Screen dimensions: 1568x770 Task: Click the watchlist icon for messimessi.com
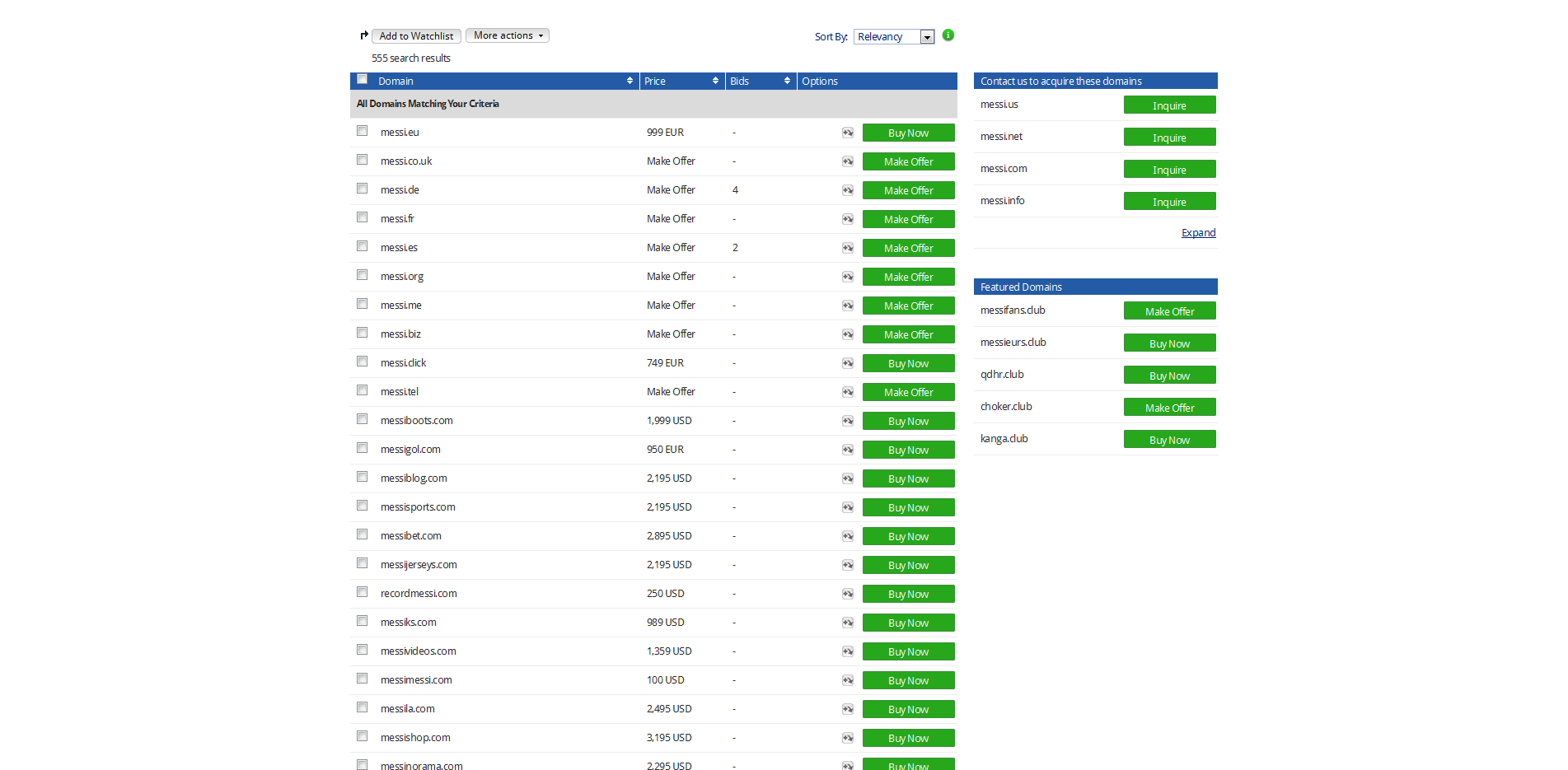[848, 680]
